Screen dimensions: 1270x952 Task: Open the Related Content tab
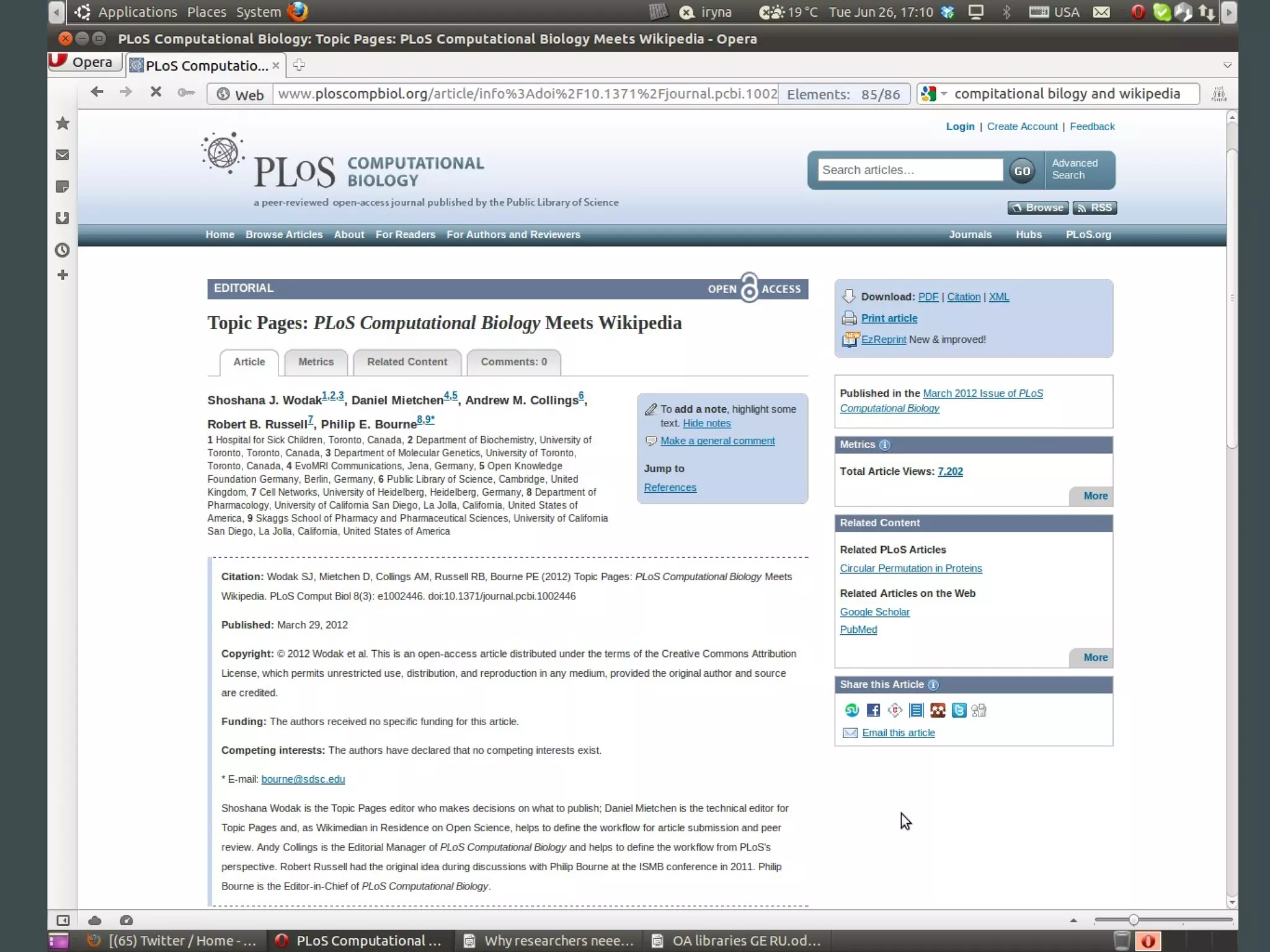(407, 362)
